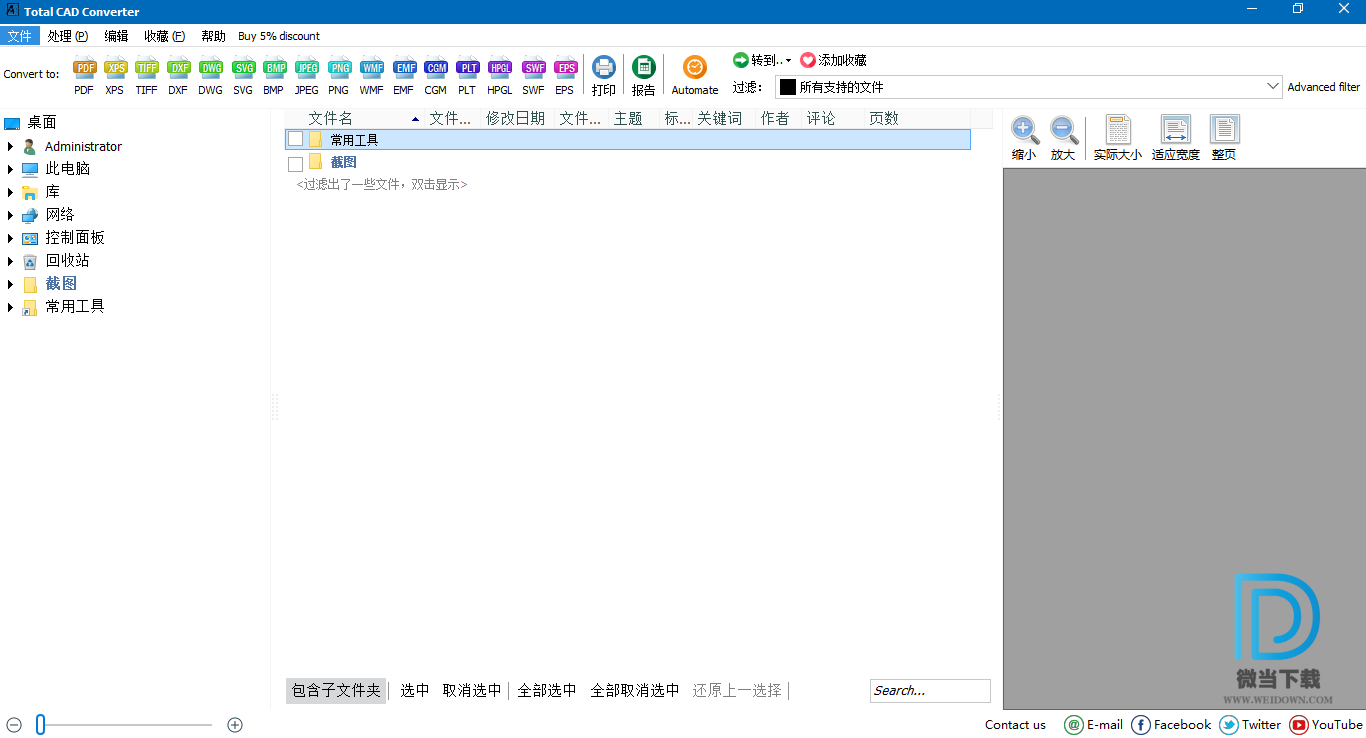1366x738 pixels.
Task: Click the thumbnail size slider handle
Action: point(40,725)
